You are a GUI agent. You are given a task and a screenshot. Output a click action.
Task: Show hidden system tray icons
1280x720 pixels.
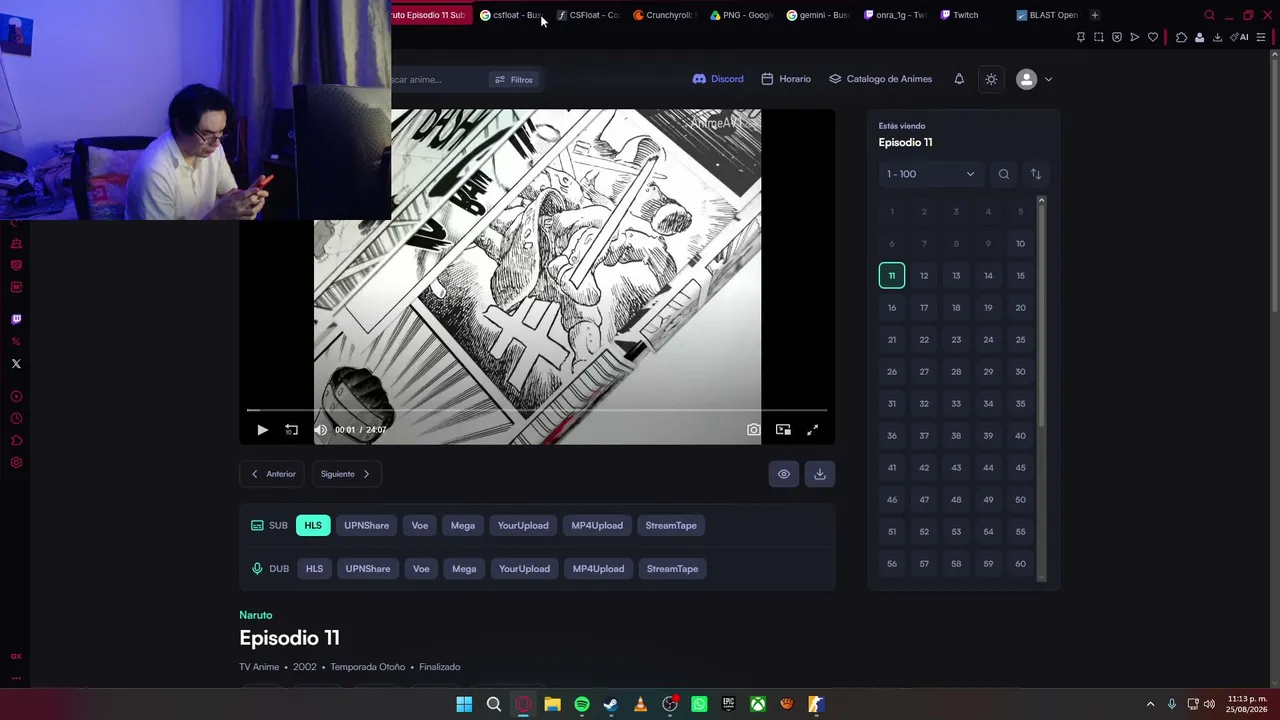(x=1150, y=704)
